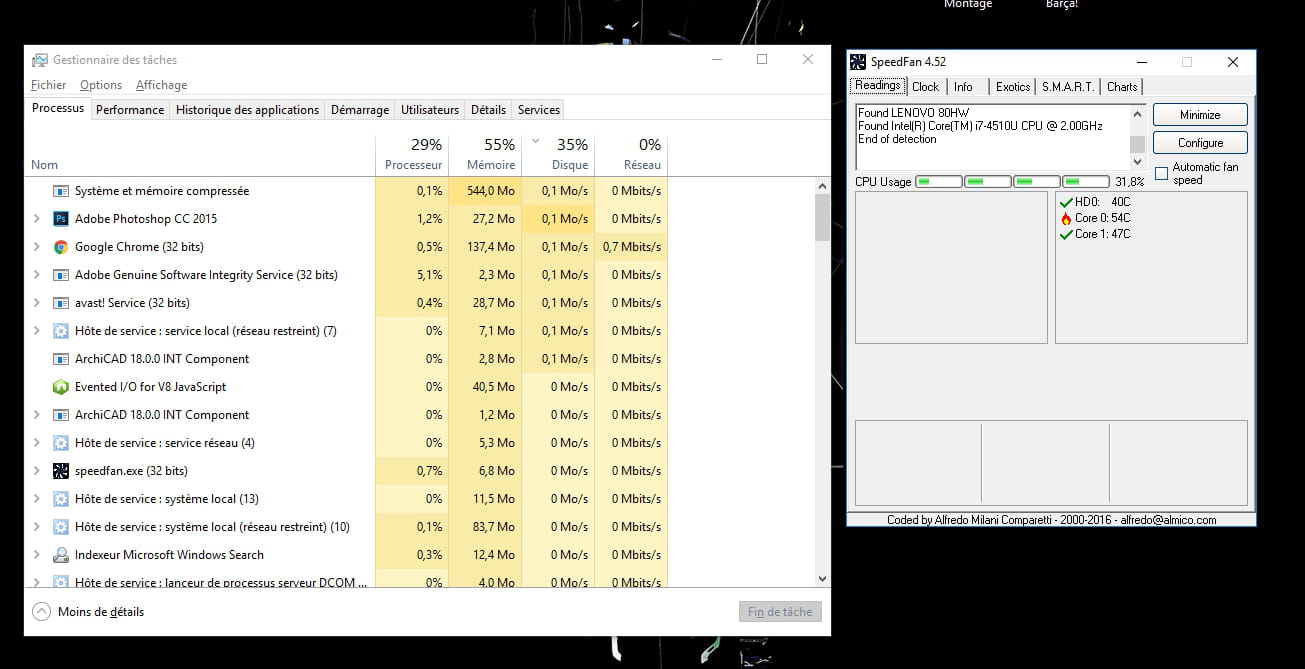Click the SpeedFan title bar icon
The height and width of the screenshot is (669, 1305).
click(858, 62)
